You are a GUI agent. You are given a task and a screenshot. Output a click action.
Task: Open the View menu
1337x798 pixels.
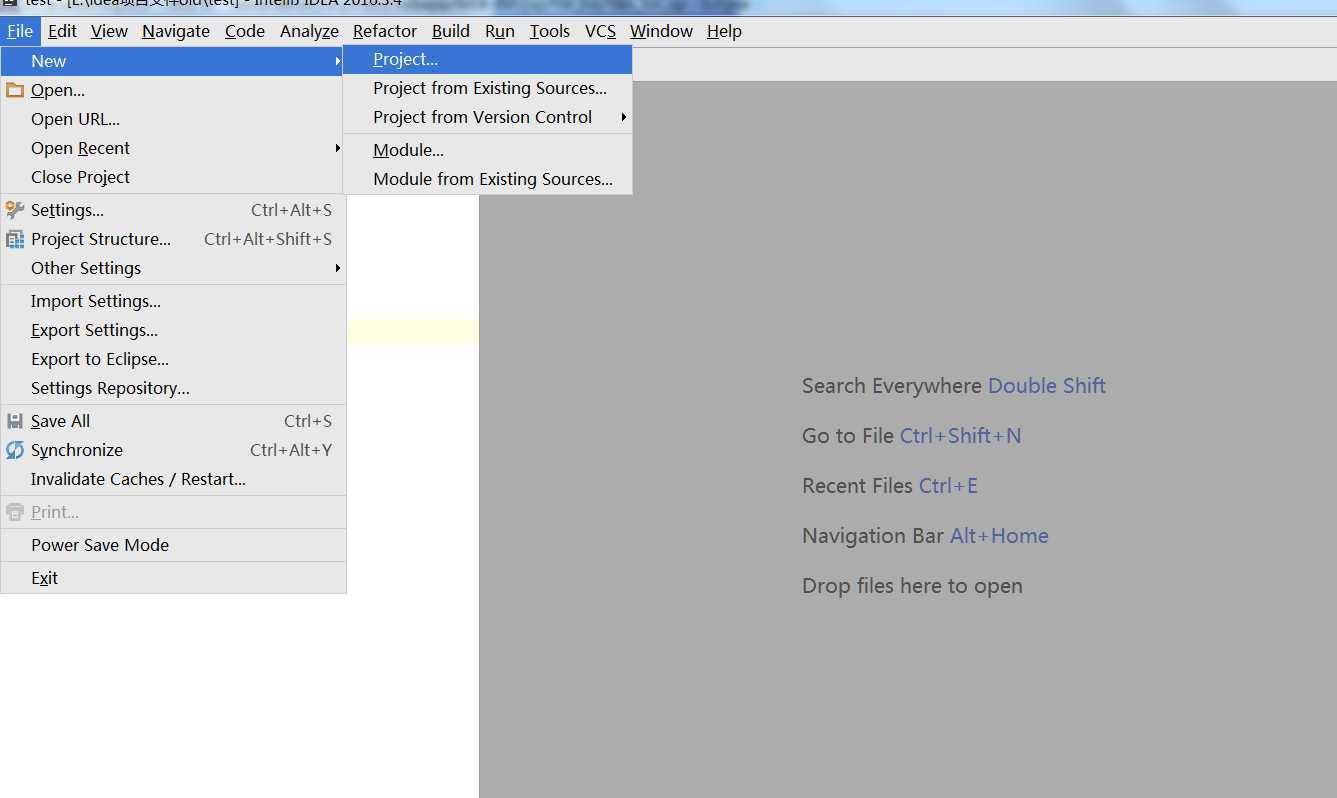click(x=109, y=31)
